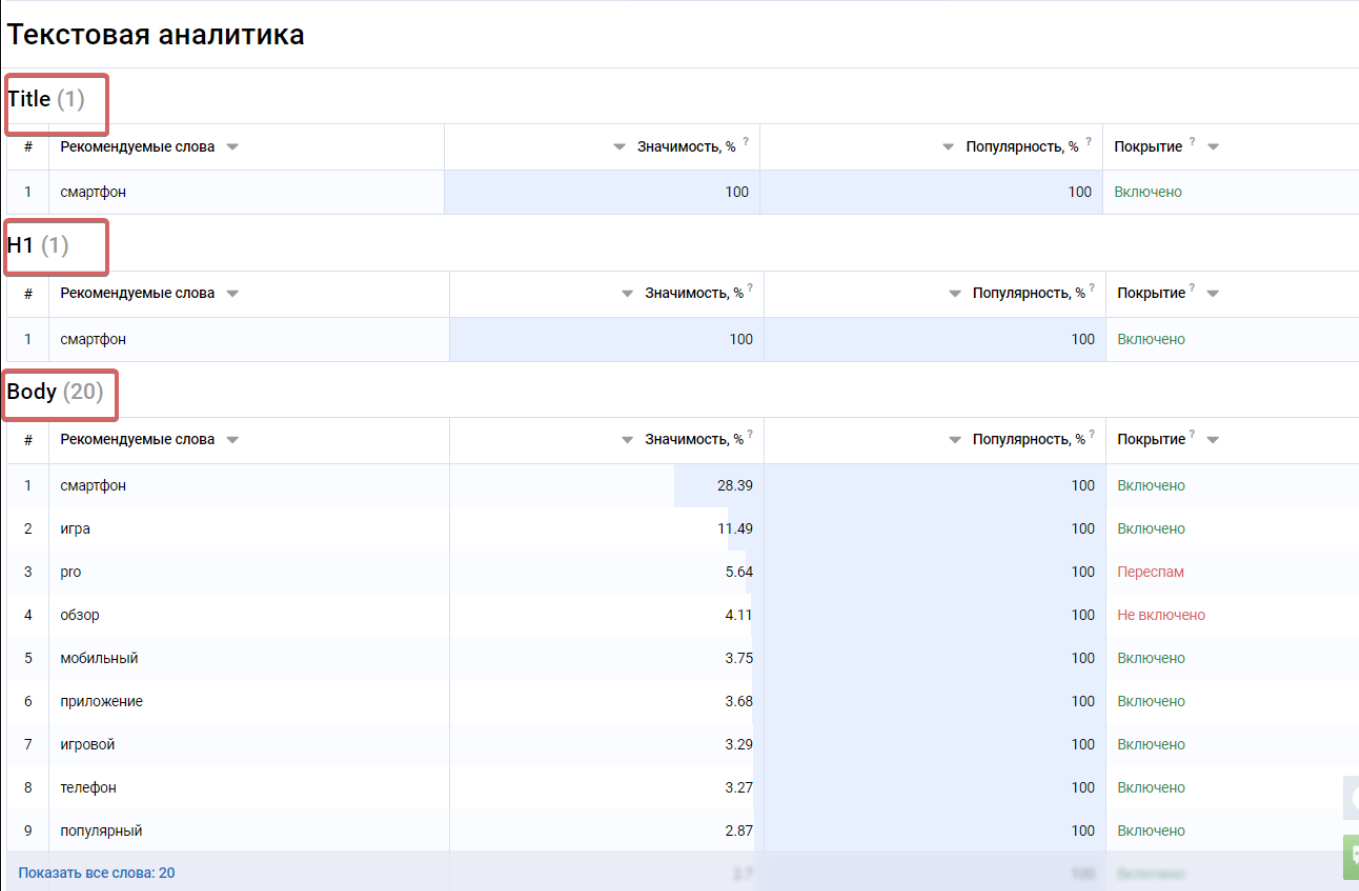Click the Покрытие sort arrow in H1 table
1359x891 pixels.
click(1213, 294)
